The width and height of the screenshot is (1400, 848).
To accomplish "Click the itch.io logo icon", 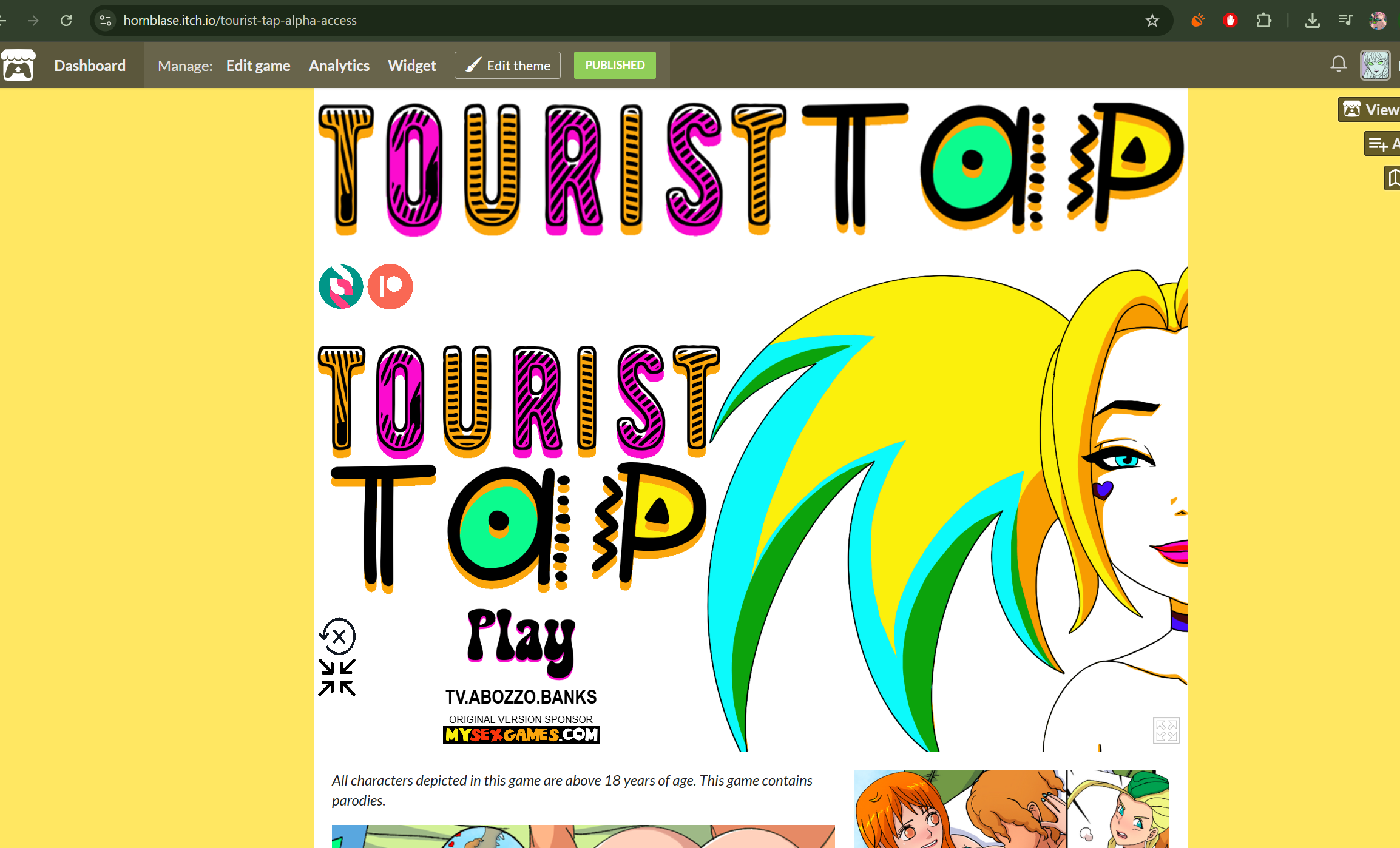I will point(18,66).
